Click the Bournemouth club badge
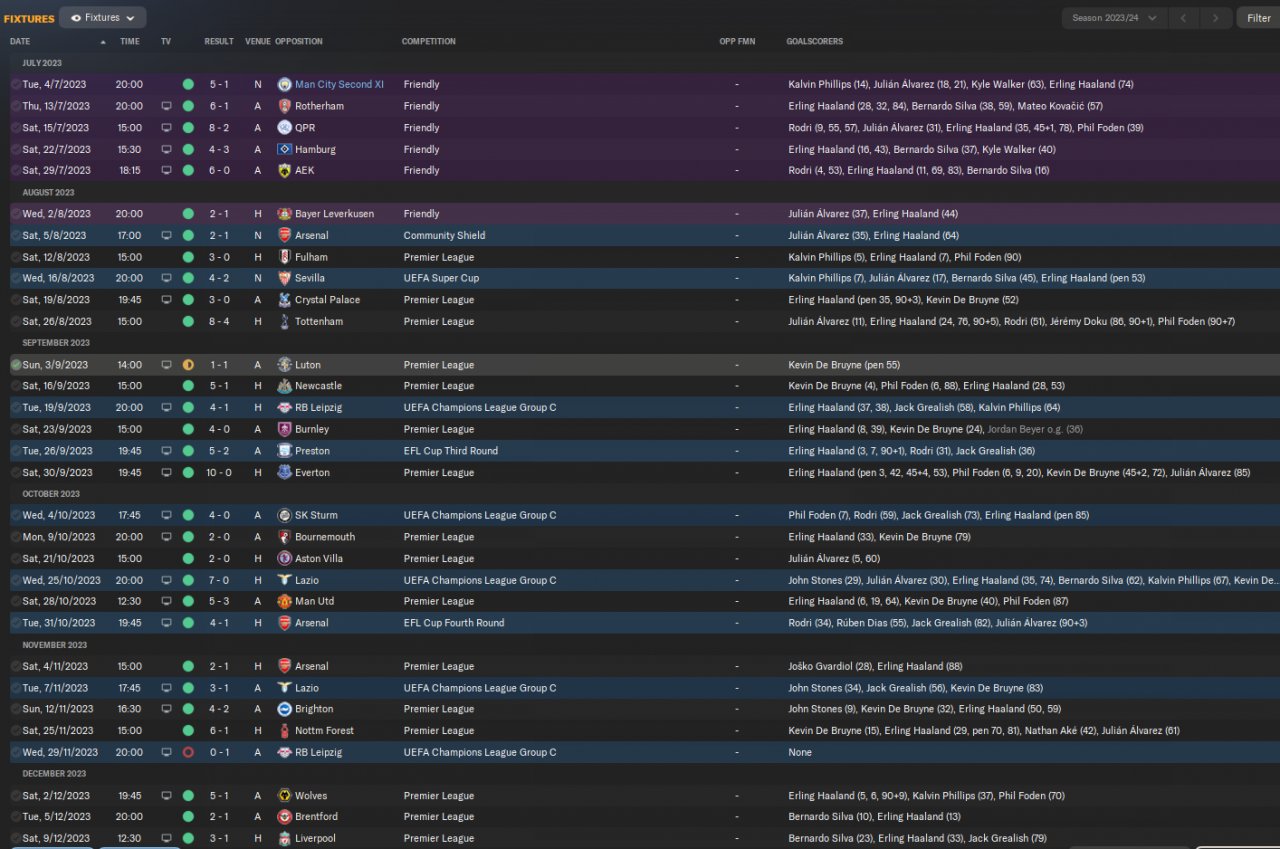The width and height of the screenshot is (1280, 849). (x=284, y=537)
